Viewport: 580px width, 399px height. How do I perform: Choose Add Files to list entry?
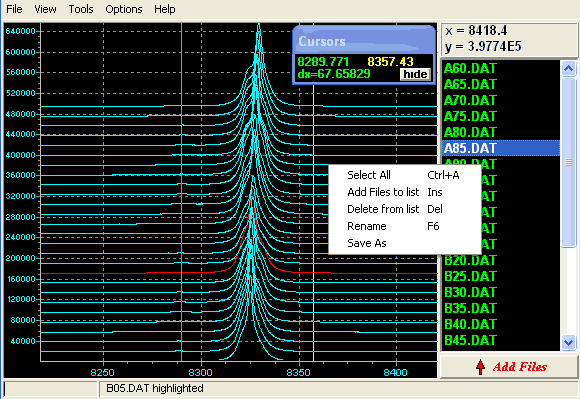405,192
